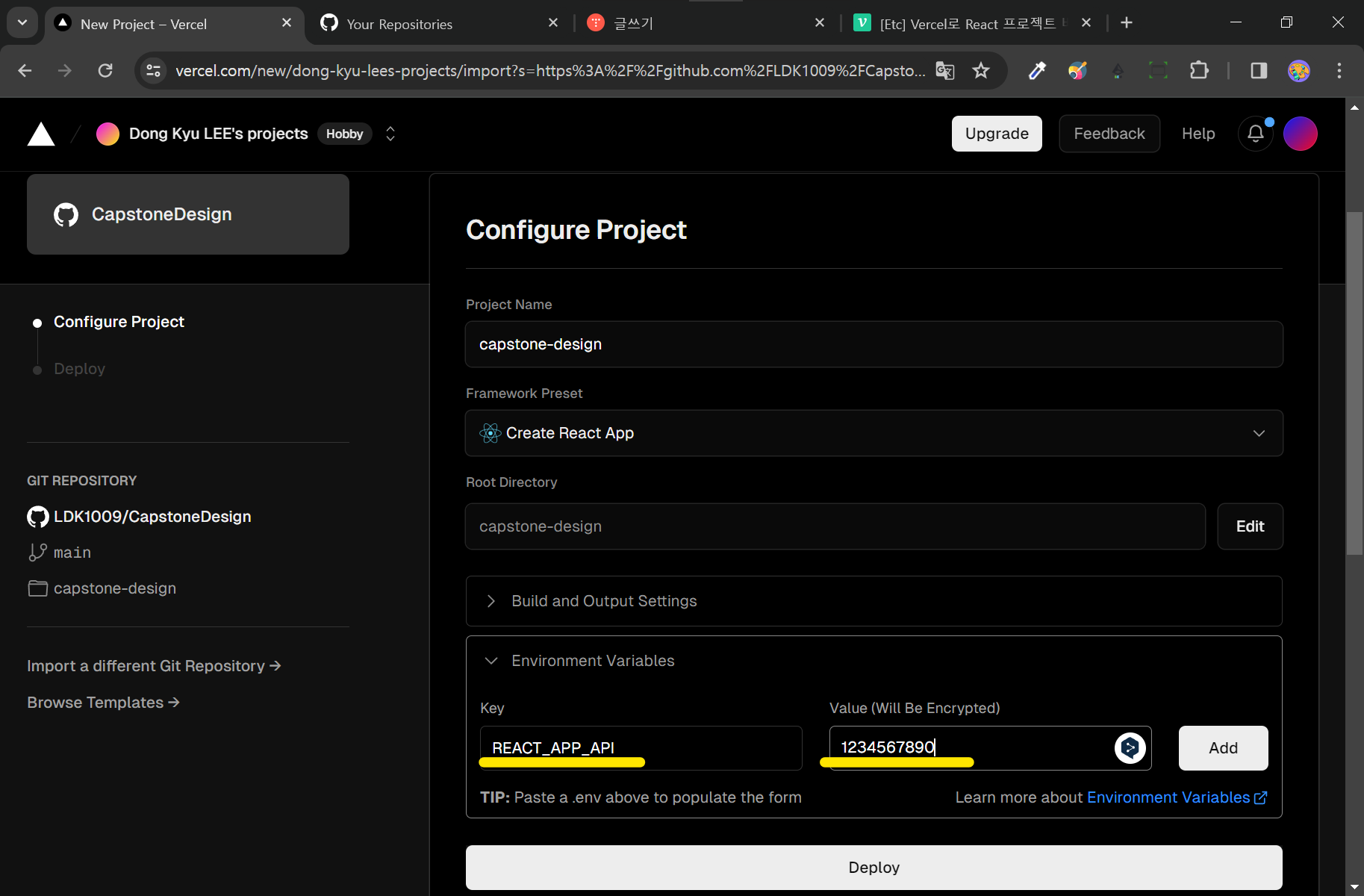Click the scrollbar down arrow
Viewport: 1364px width, 896px height.
pyautogui.click(x=1354, y=887)
